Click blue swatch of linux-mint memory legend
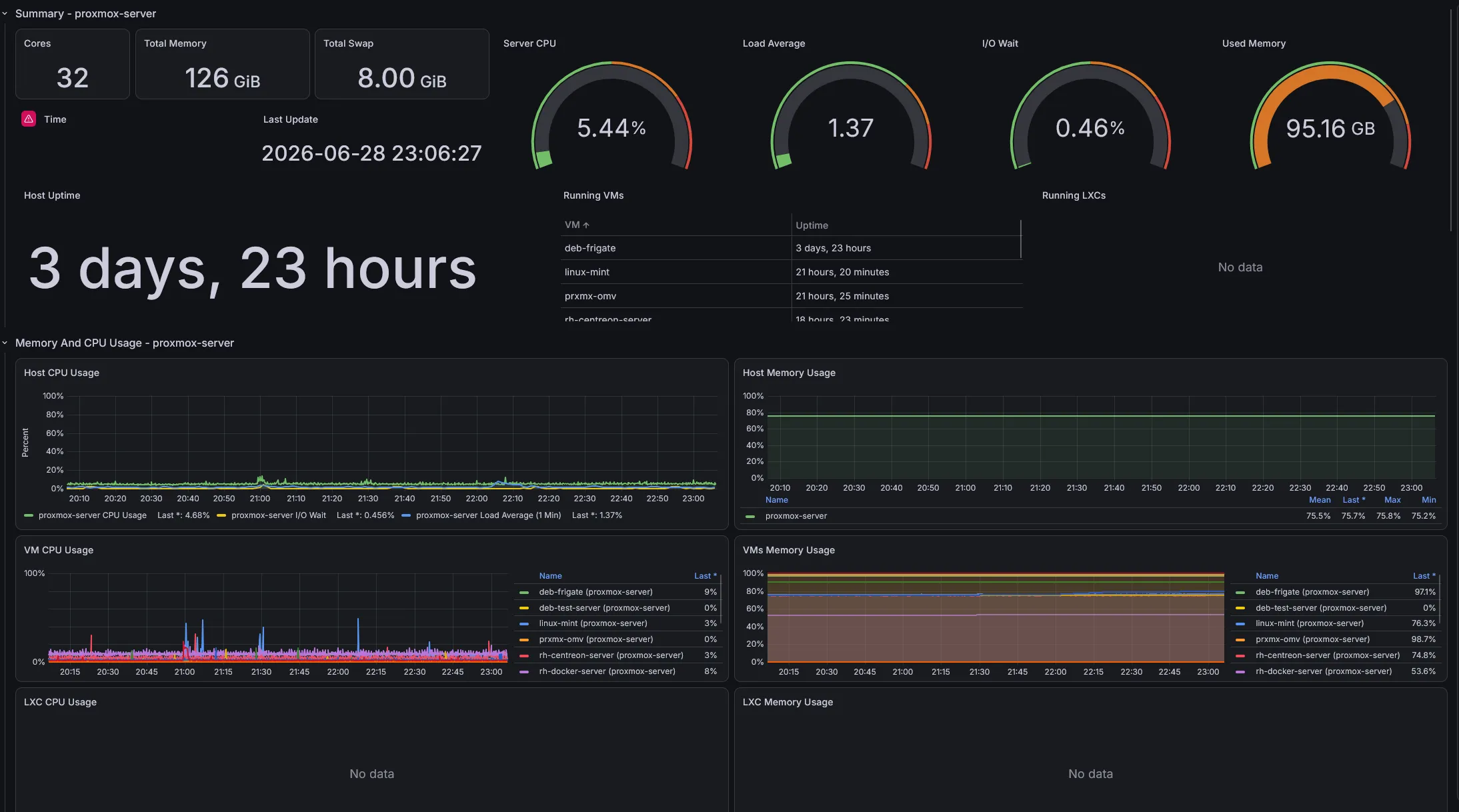1459x812 pixels. (x=1240, y=623)
